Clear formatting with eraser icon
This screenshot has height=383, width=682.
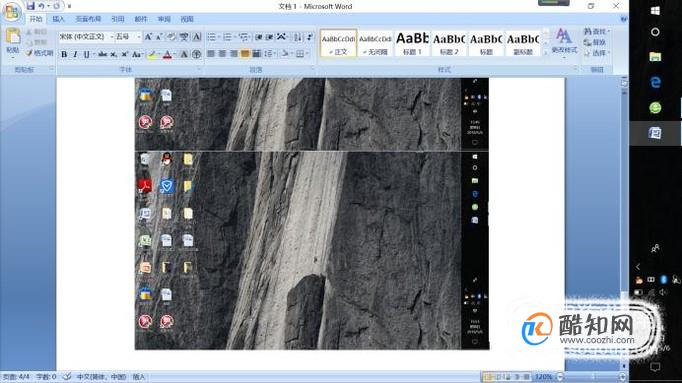click(172, 37)
